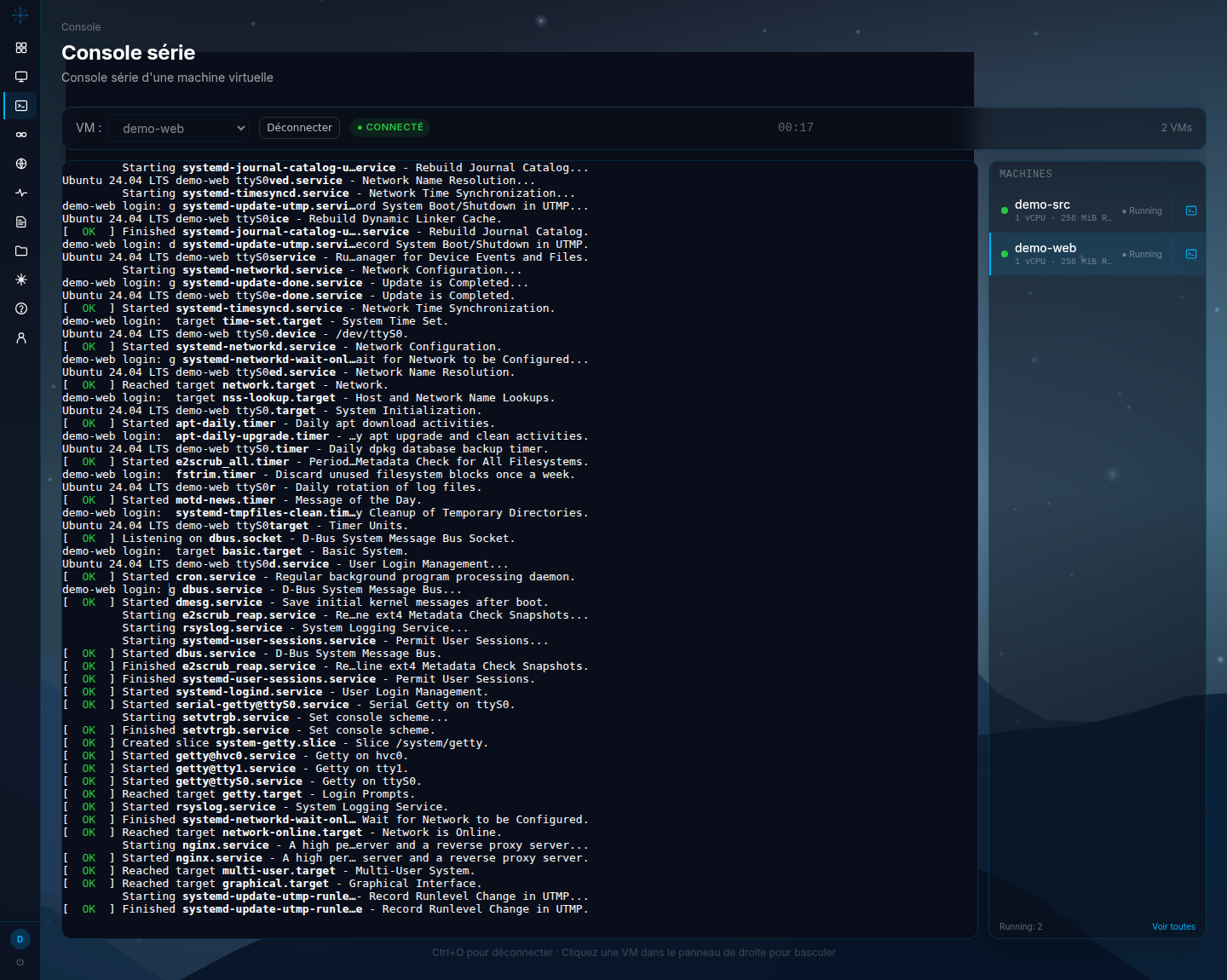Open the monitor machines icon in sidebar
The image size is (1227, 980).
tap(21, 77)
